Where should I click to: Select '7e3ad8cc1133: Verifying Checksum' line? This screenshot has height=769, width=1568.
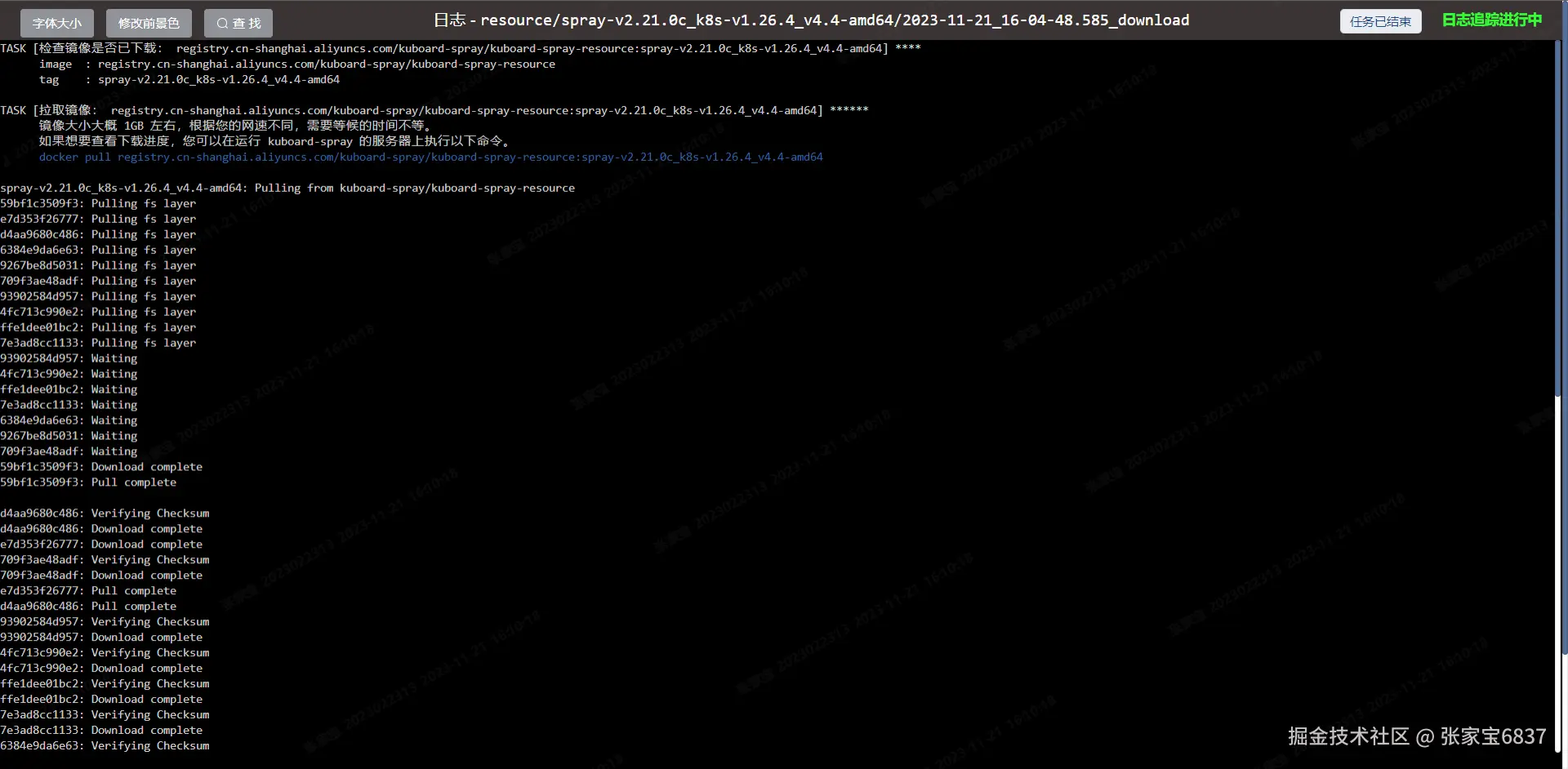(105, 715)
